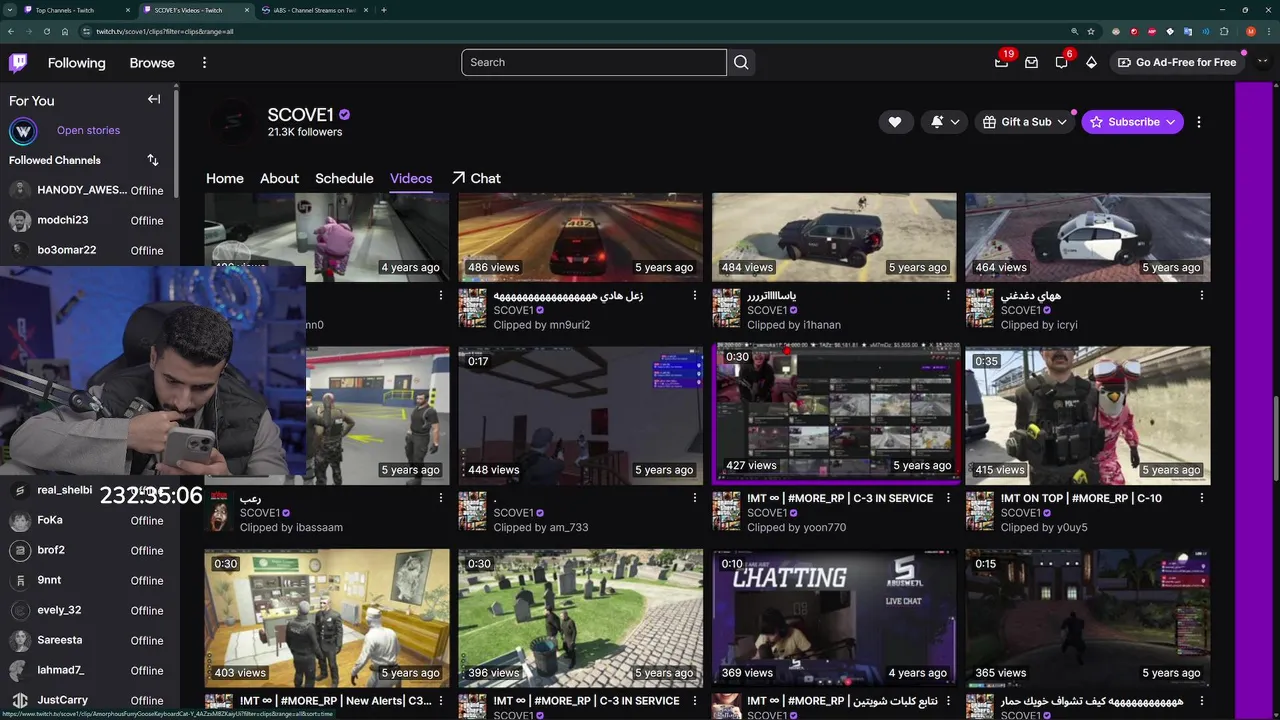Open Gift a Sub dropdown
The height and width of the screenshot is (720, 1280).
tap(1025, 122)
